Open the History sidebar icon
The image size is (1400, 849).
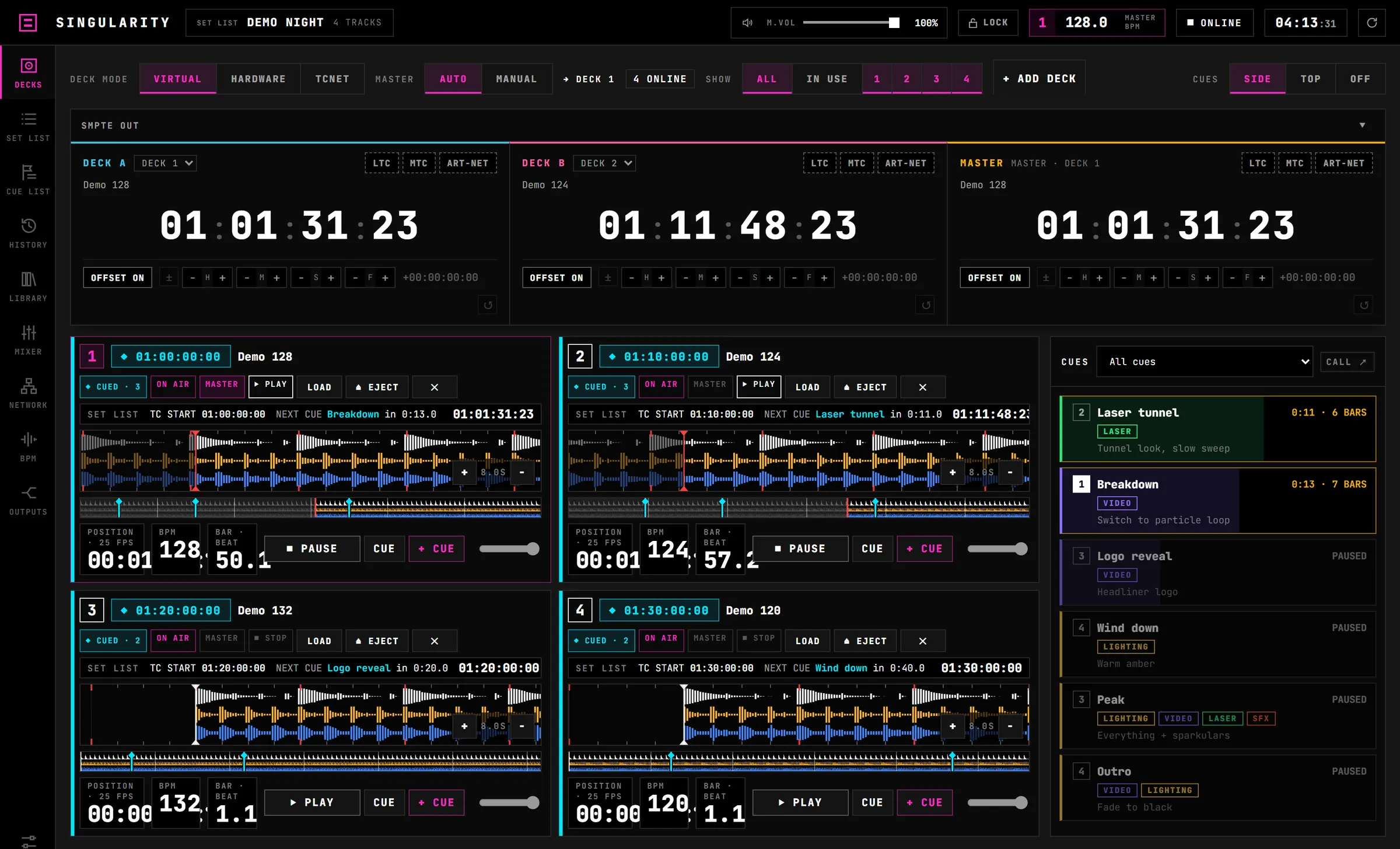point(28,233)
